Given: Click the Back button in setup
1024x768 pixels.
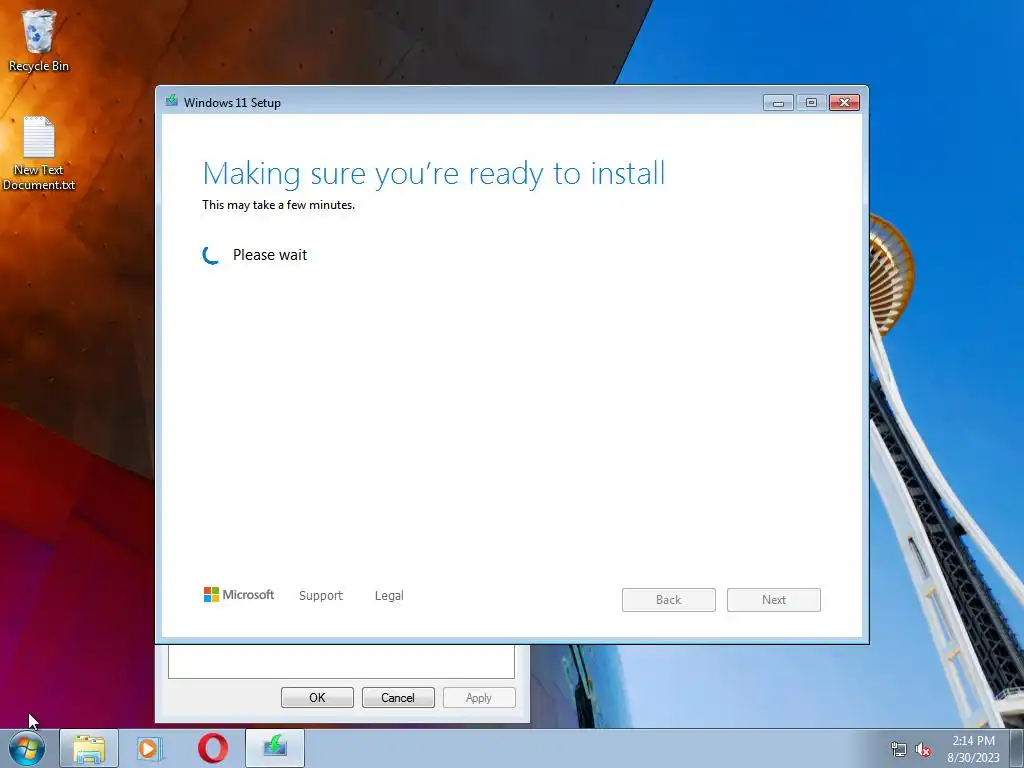Looking at the screenshot, I should pos(669,600).
